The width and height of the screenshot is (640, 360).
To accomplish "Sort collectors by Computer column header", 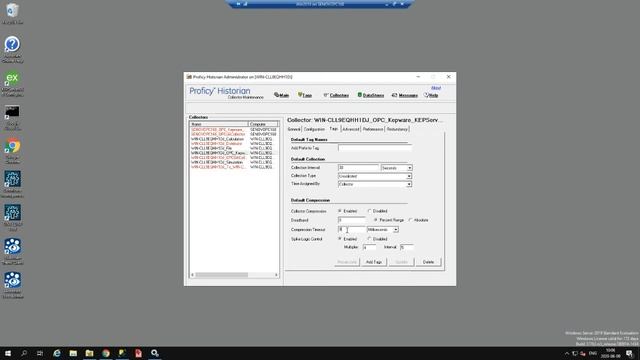I will point(263,124).
